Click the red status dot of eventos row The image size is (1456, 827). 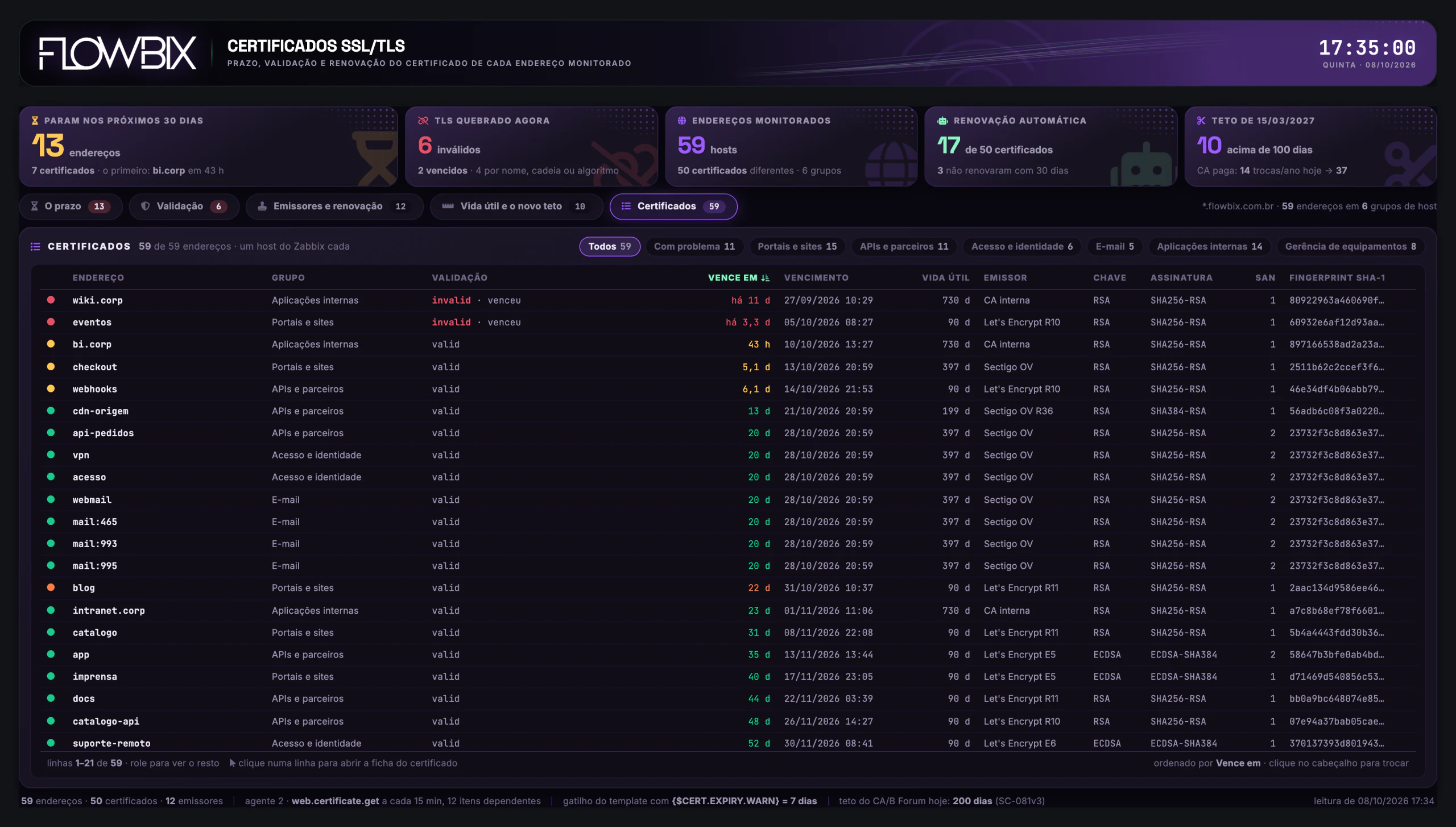pos(51,322)
